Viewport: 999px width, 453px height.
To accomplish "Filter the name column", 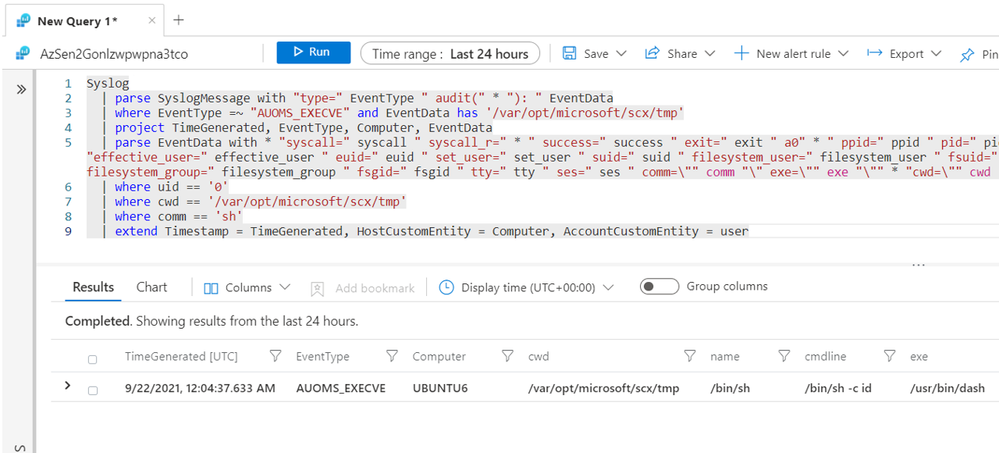I will 784,356.
